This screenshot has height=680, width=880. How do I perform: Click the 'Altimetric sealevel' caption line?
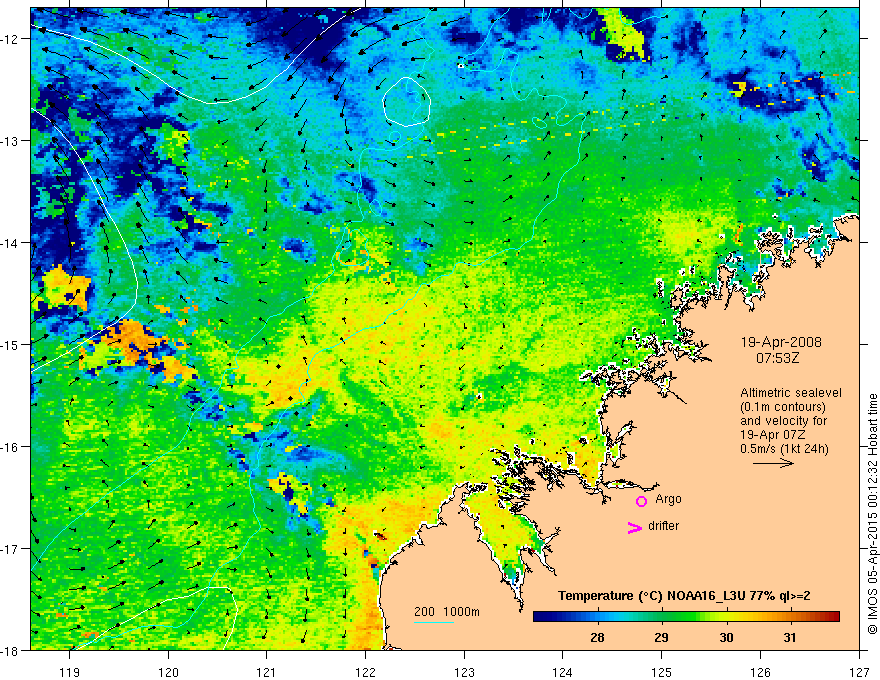point(791,393)
